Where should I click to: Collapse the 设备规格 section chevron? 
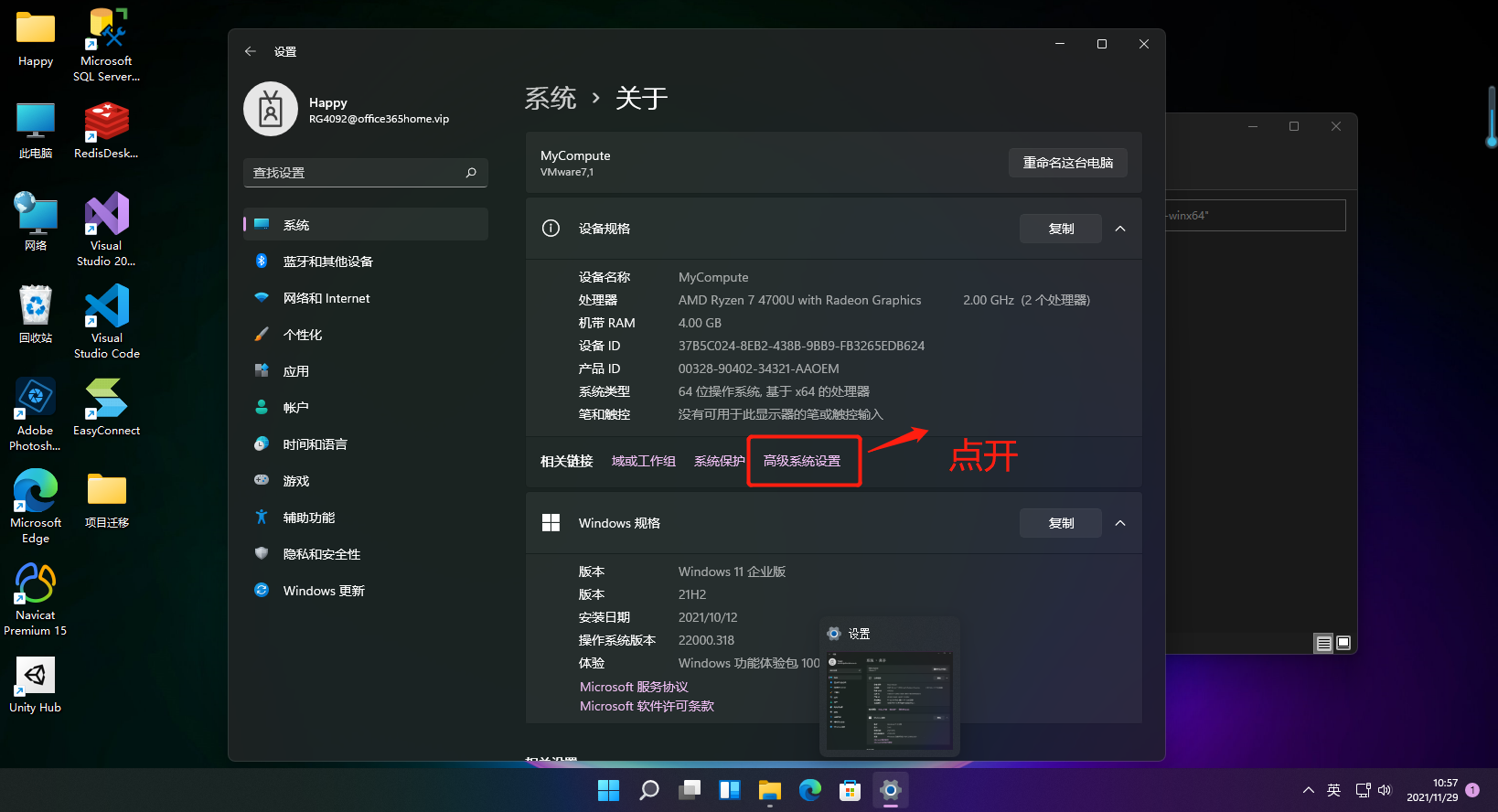tap(1120, 229)
